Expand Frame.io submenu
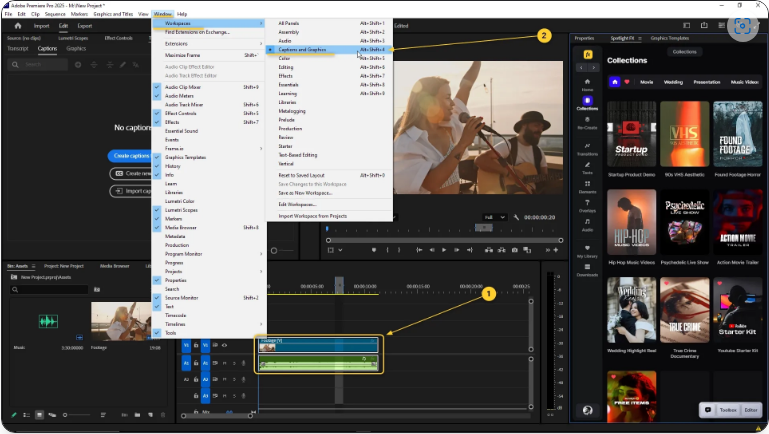This screenshot has height=434, width=769. click(x=209, y=149)
